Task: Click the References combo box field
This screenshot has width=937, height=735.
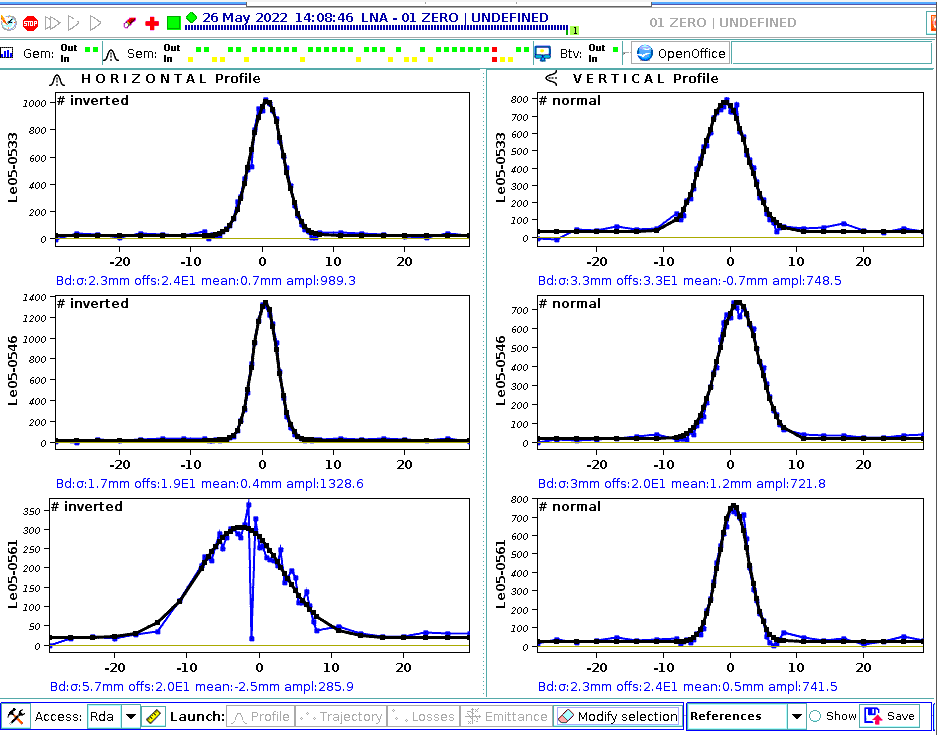Action: (x=738, y=716)
